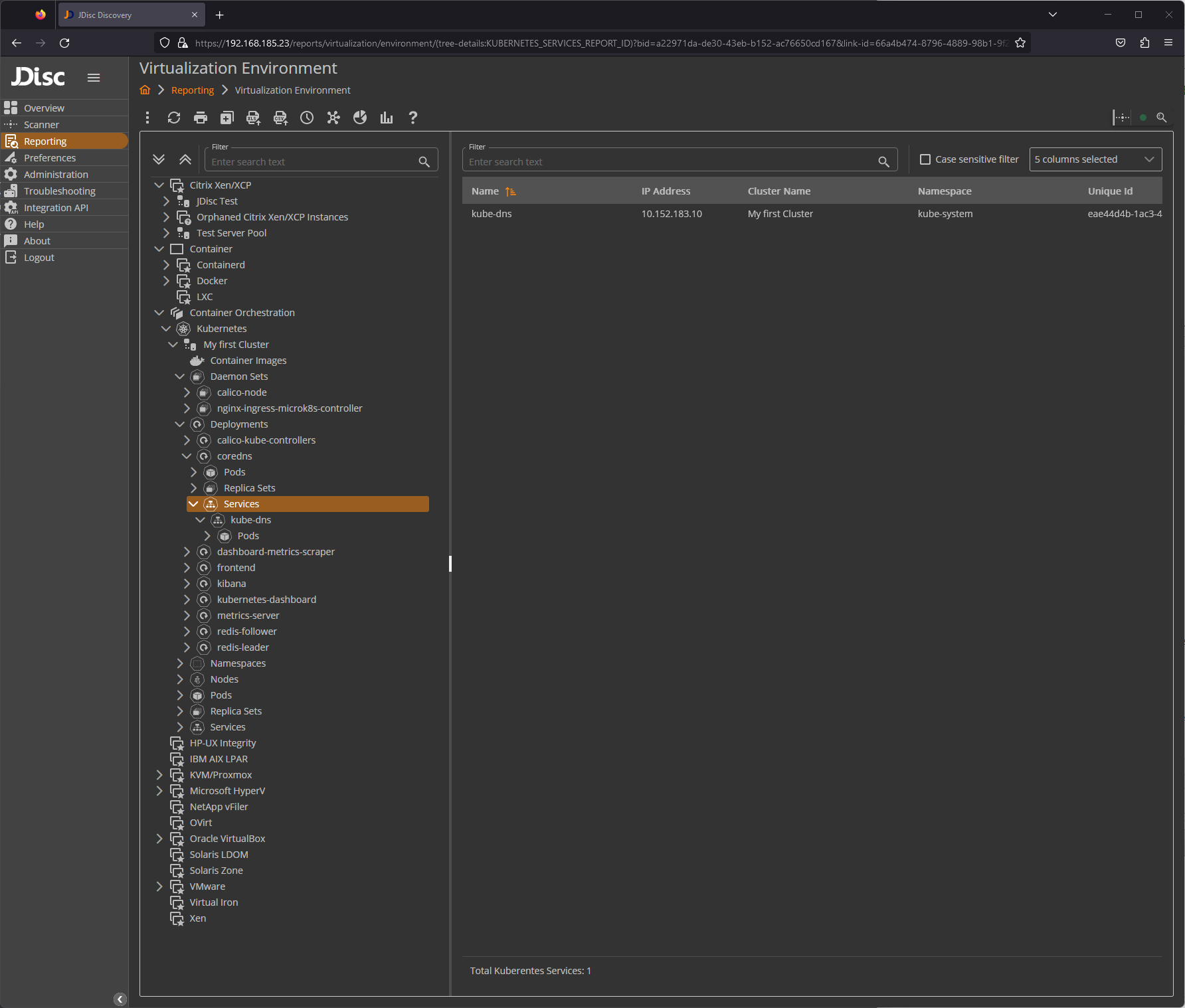This screenshot has width=1185, height=1008.
Task: Open a new browser tab
Action: tap(220, 15)
